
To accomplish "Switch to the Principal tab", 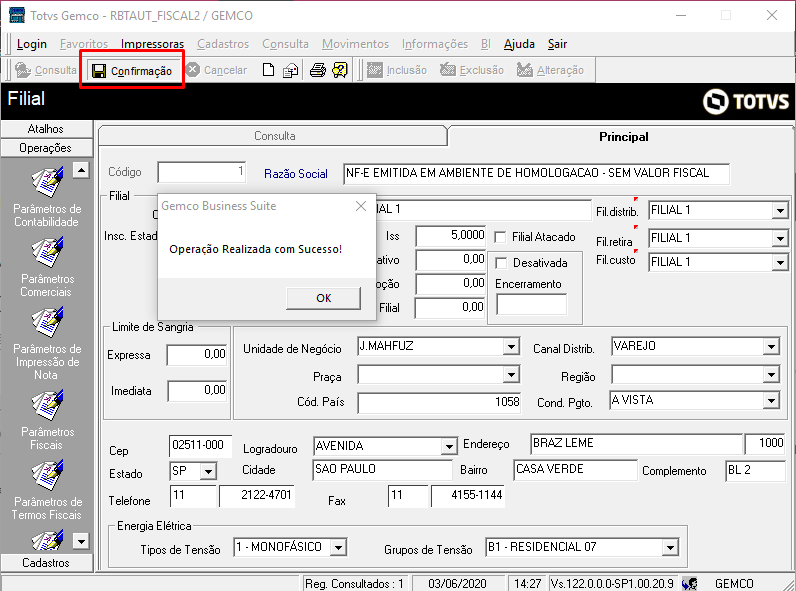I will (623, 137).
